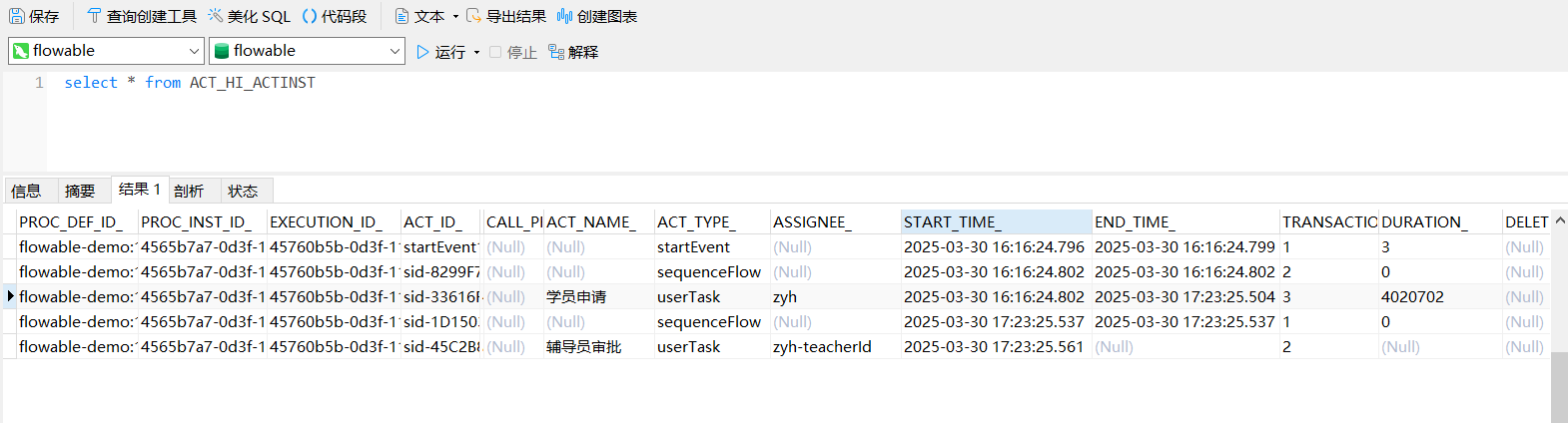This screenshot has height=423, width=1568.
Task: Click the Stop (停止) button
Action: click(513, 52)
